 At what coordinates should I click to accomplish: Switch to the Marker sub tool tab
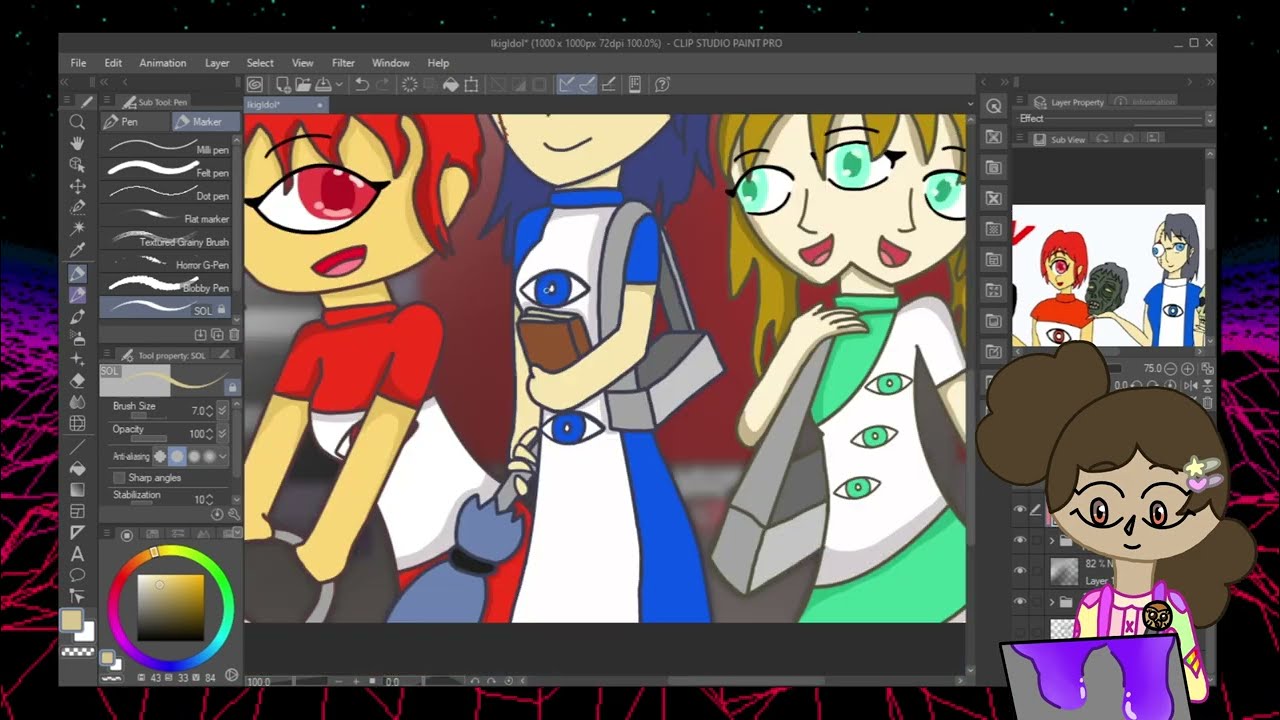click(206, 122)
